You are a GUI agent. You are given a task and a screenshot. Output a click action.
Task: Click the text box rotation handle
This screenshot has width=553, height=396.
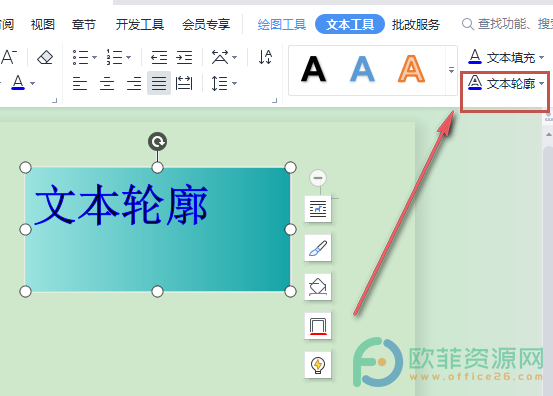click(x=157, y=141)
